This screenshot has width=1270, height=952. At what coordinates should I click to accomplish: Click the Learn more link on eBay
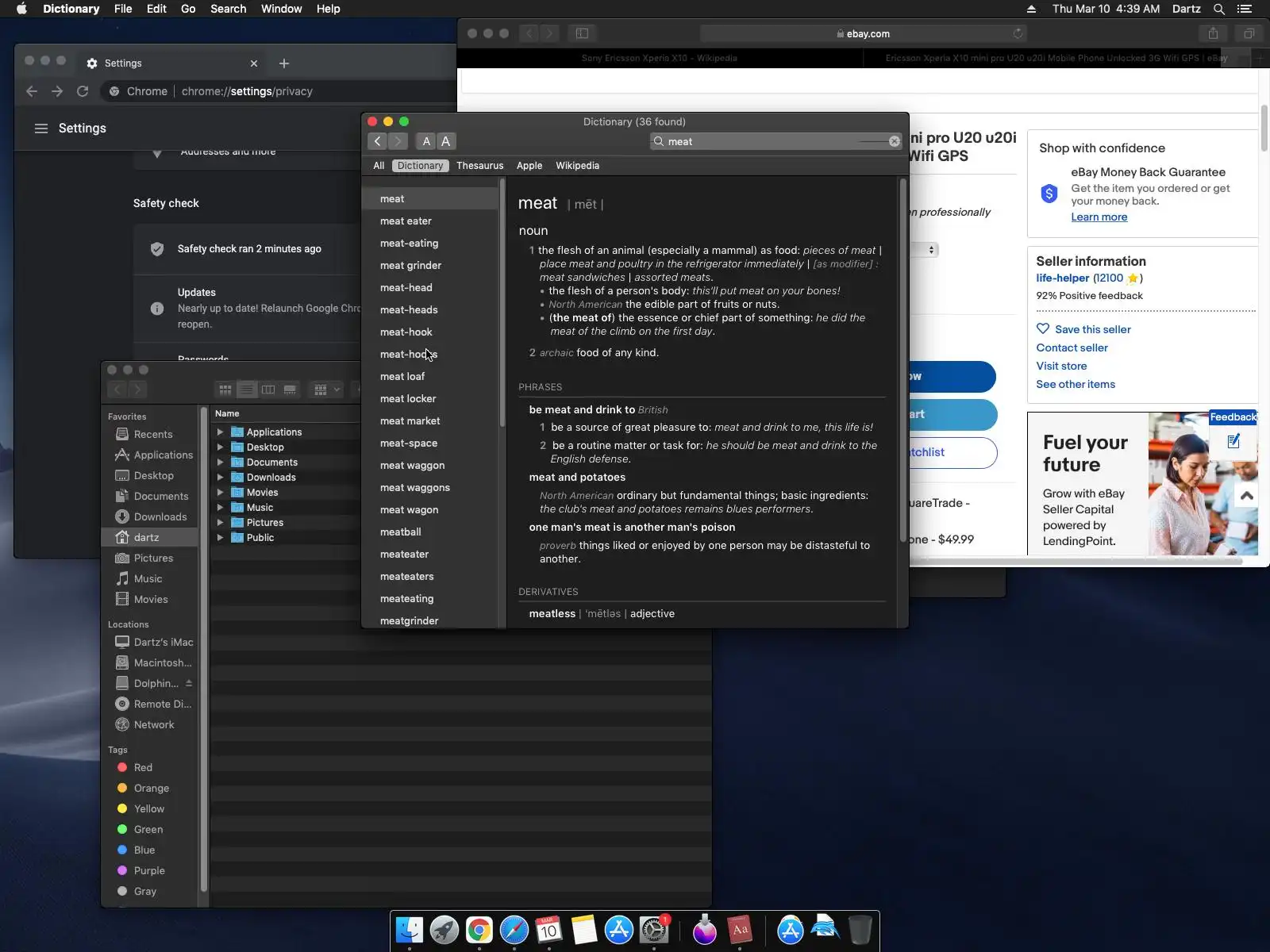pos(1099,217)
